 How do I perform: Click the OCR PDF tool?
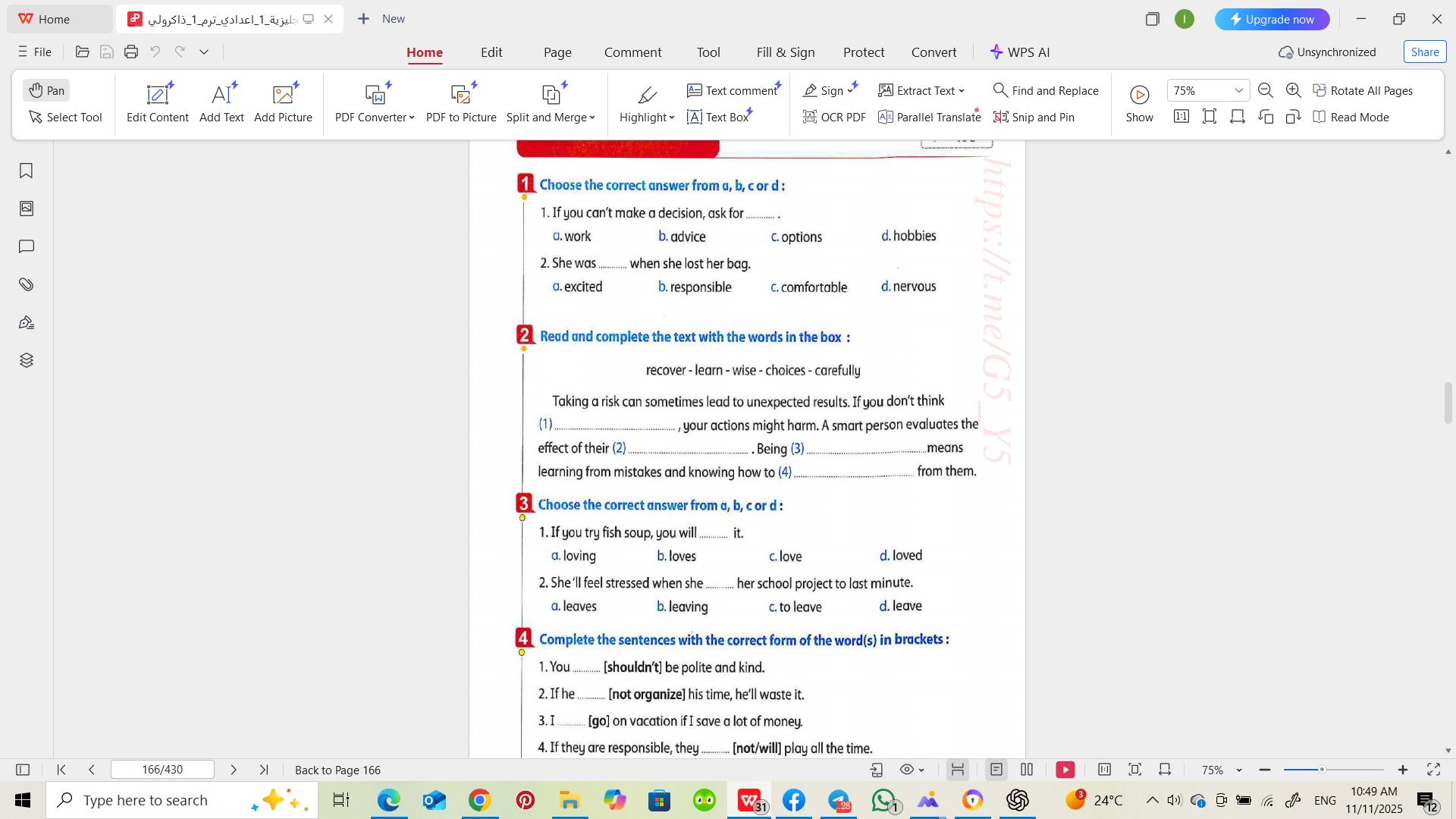click(834, 117)
